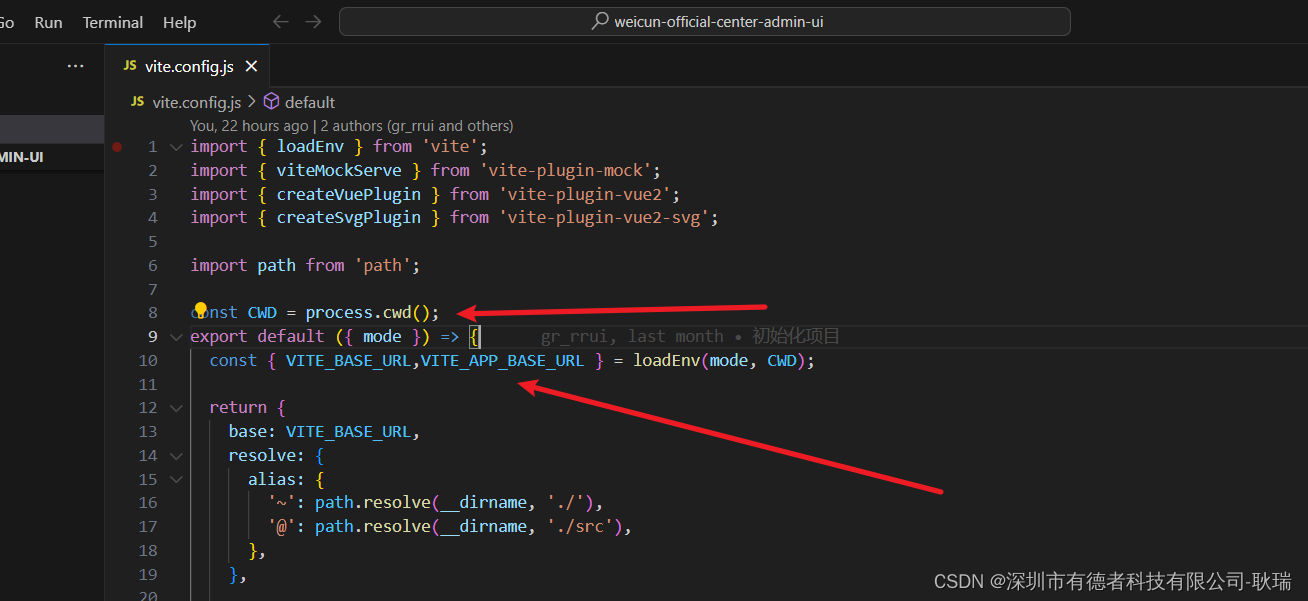Collapse the return block fold on line 12
1308x601 pixels.
pos(176,408)
